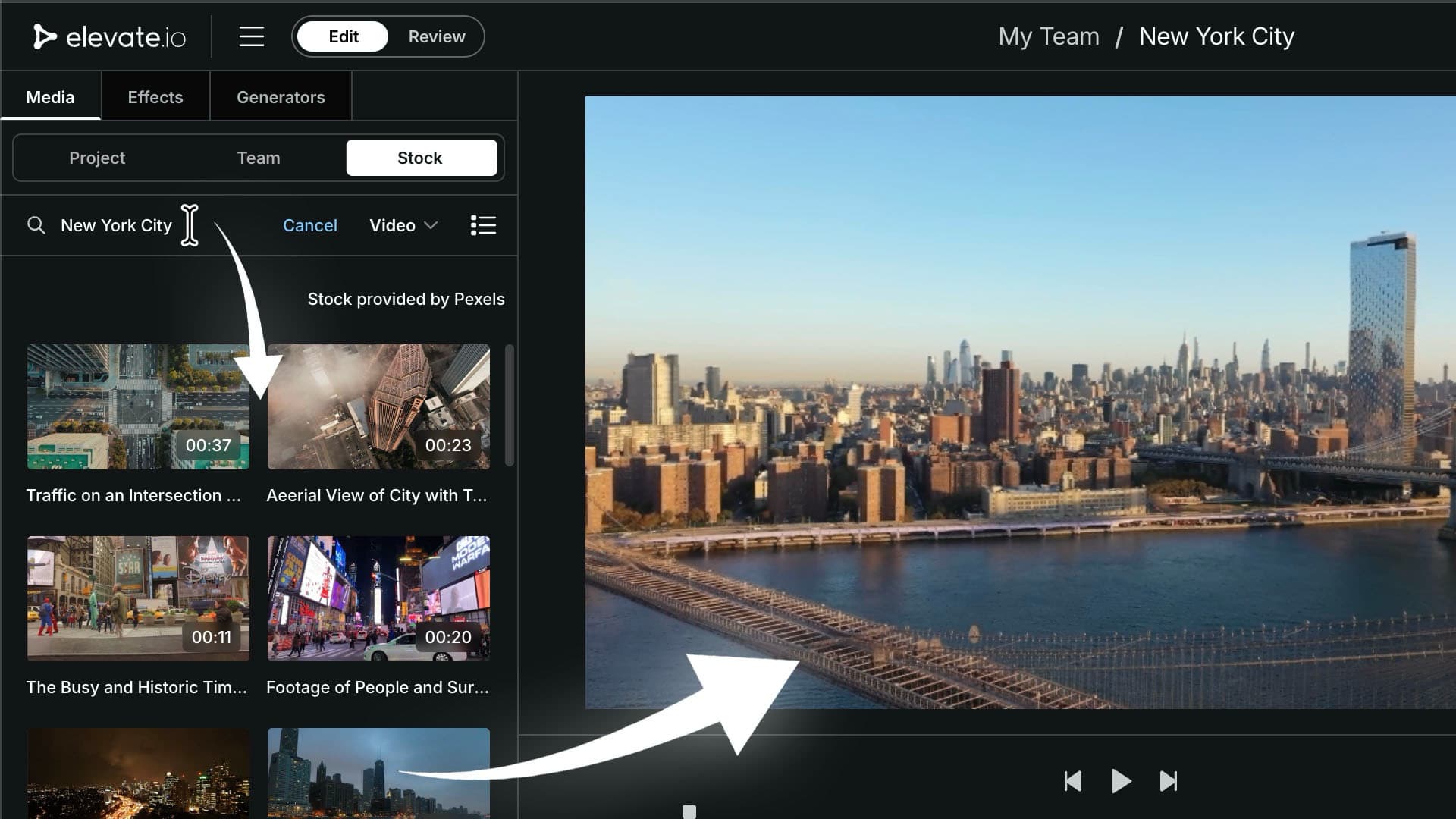Select the Busy and Historic Times Square thumbnail

138,598
